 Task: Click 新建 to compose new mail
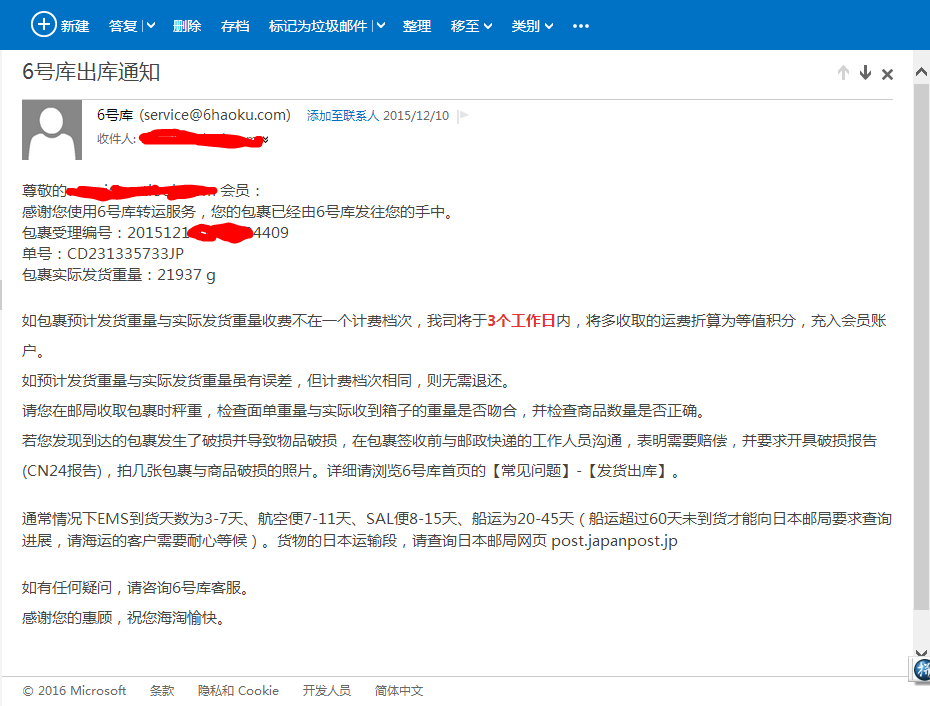(x=75, y=26)
